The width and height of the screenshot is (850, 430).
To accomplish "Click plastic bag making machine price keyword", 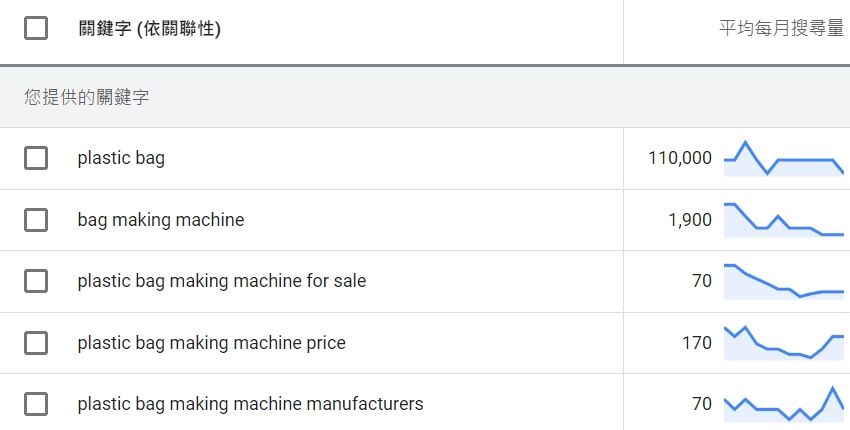I will (x=211, y=343).
